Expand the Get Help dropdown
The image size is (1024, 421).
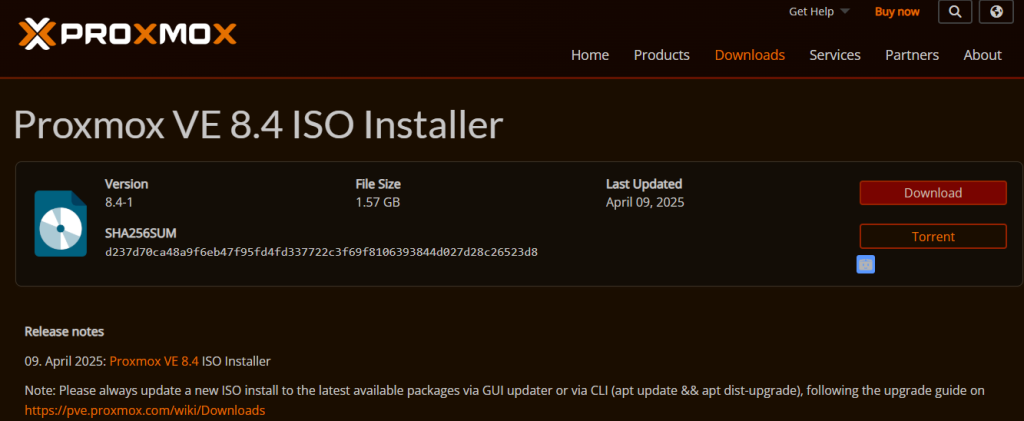(818, 12)
